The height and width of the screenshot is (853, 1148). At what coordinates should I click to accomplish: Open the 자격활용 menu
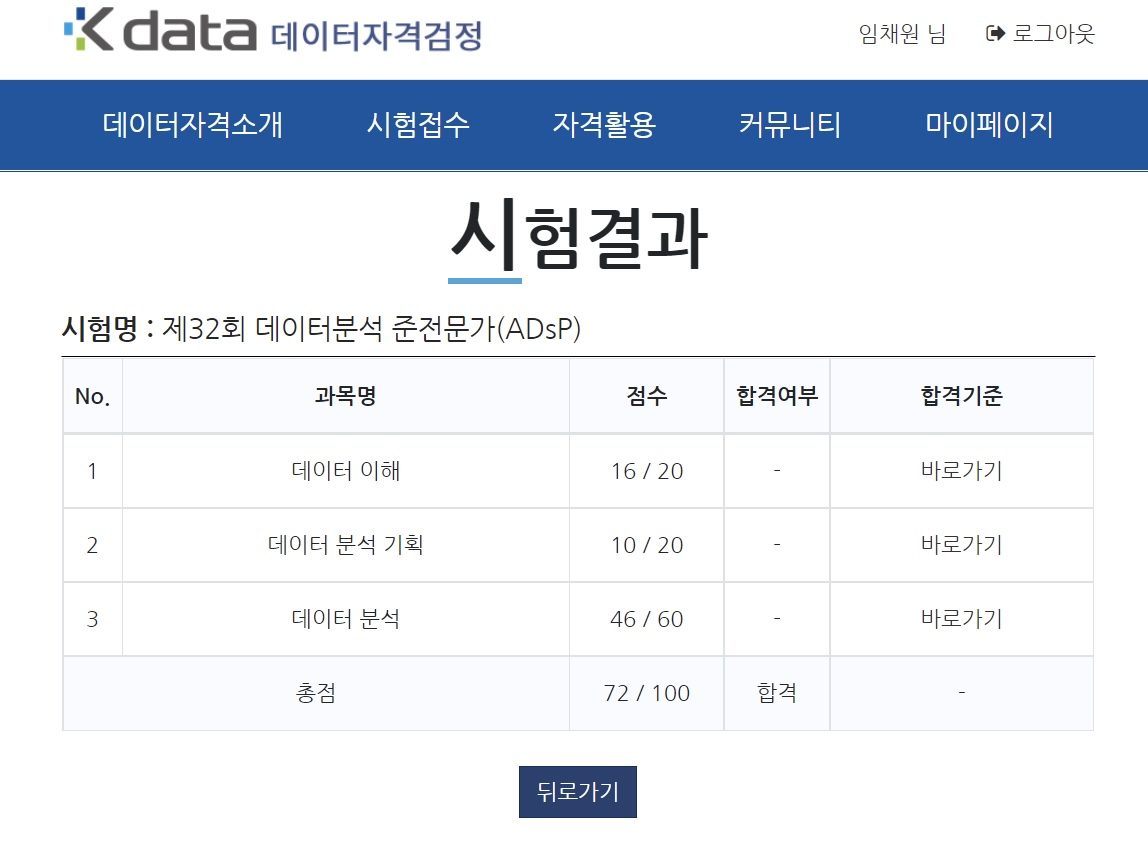tap(604, 124)
